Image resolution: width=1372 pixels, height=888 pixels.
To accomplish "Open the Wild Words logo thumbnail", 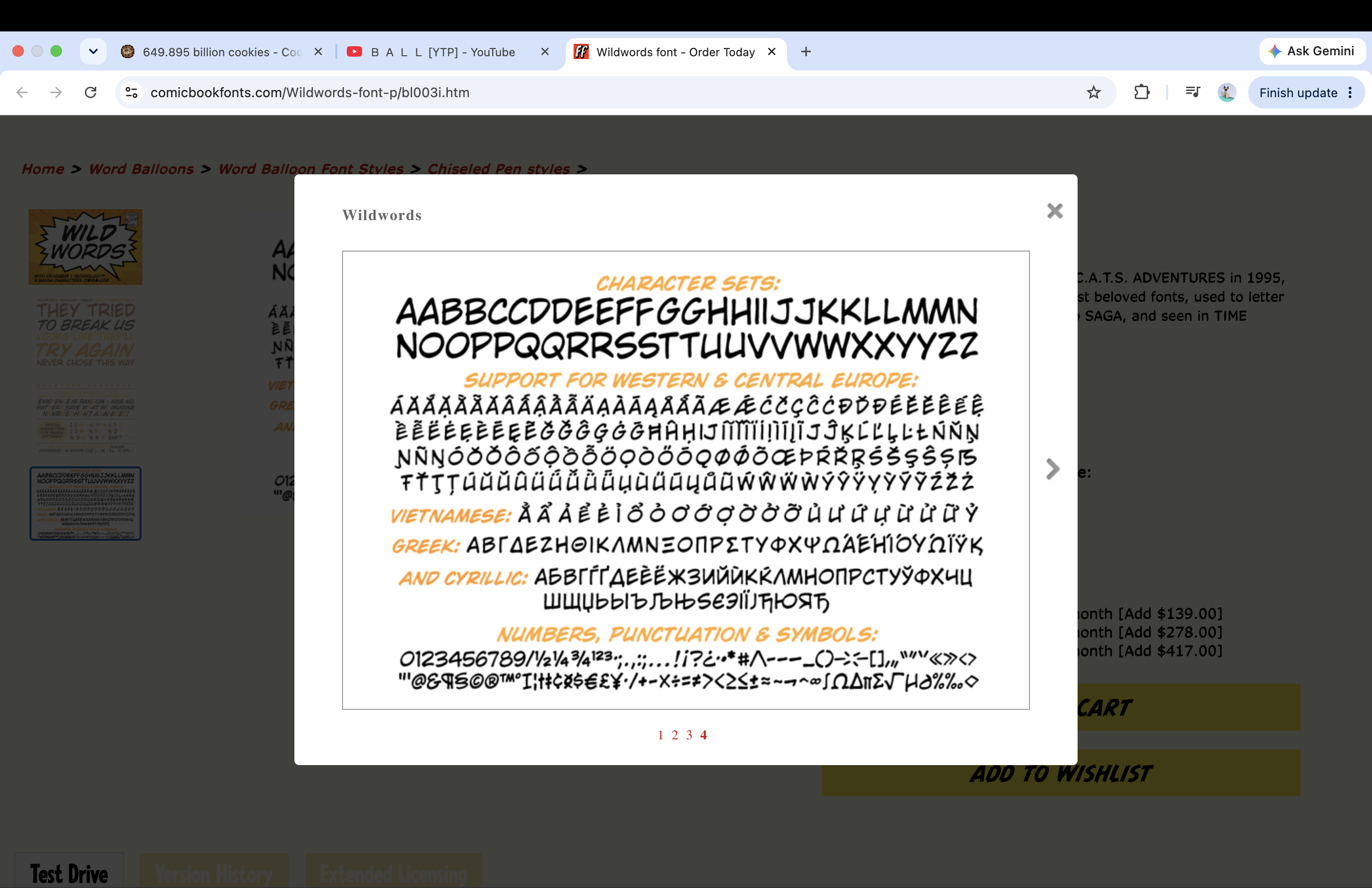I will (85, 247).
